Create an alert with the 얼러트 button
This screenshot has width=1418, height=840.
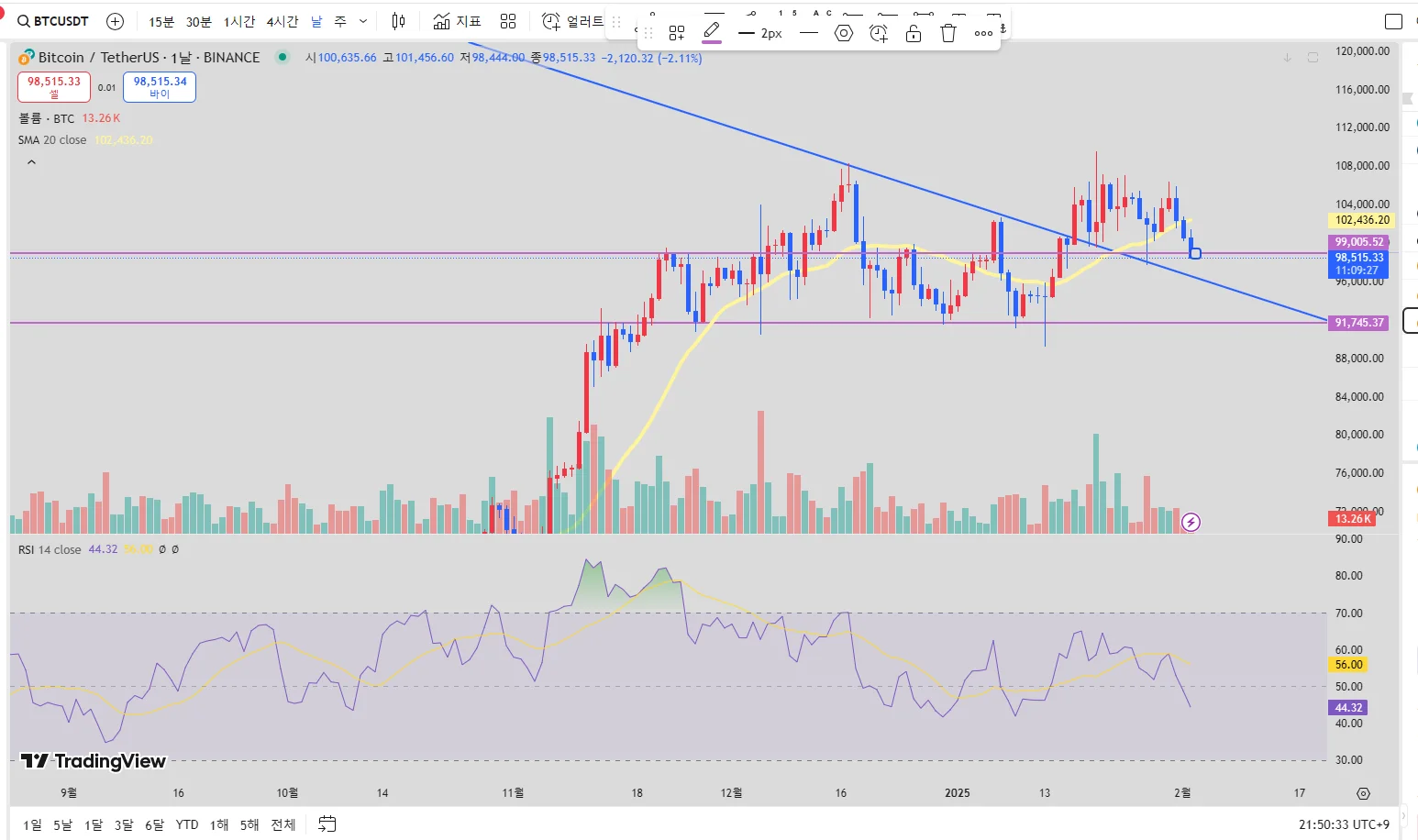click(572, 21)
